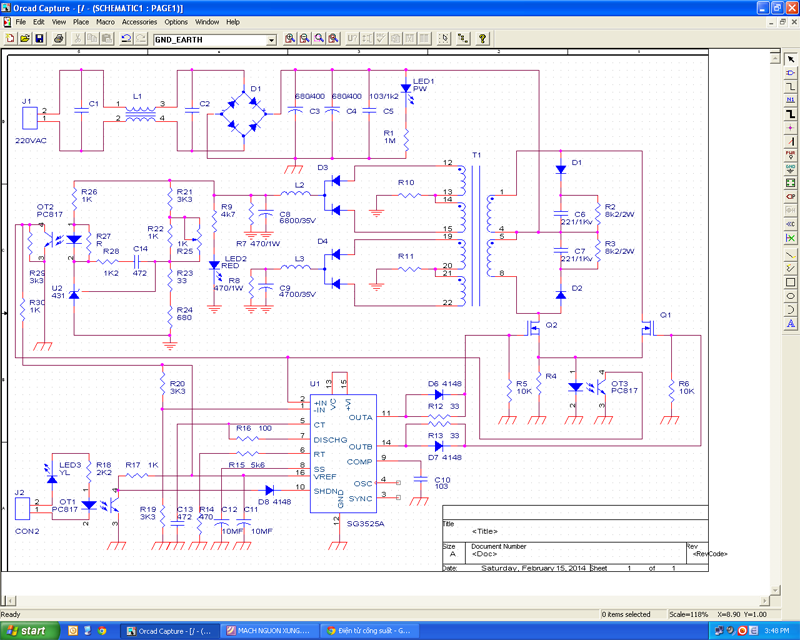800x640 pixels.
Task: Choose the Place Line drawing tool
Action: point(790,255)
